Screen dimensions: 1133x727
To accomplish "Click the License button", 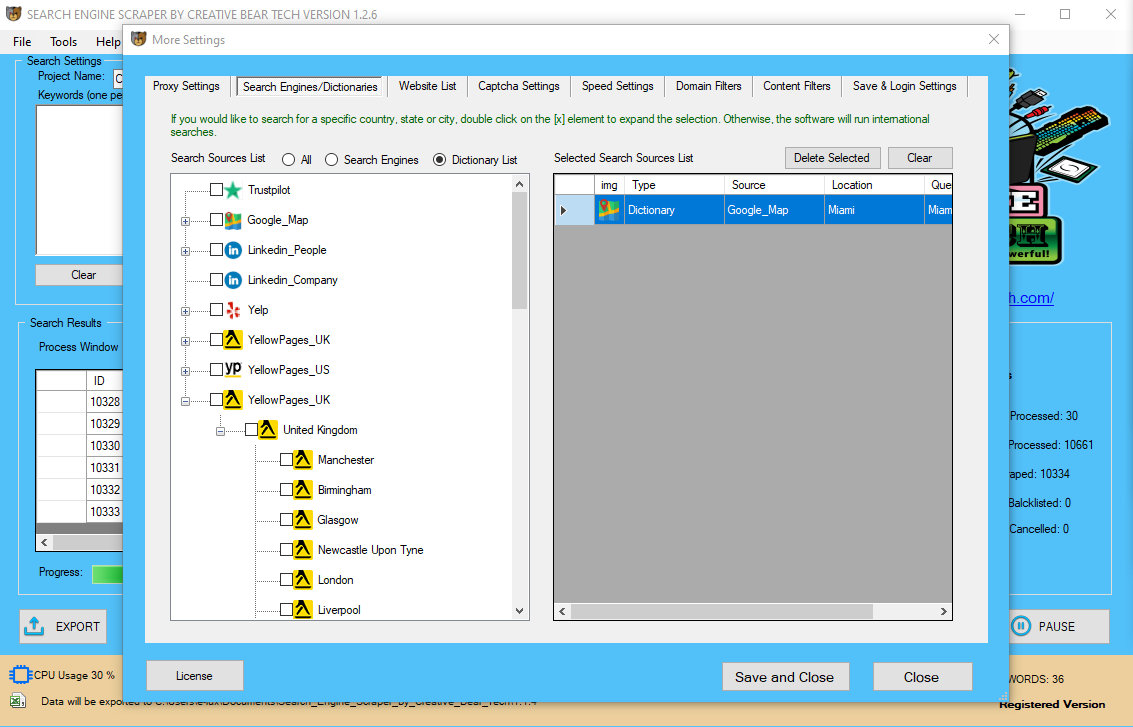I will (x=194, y=676).
